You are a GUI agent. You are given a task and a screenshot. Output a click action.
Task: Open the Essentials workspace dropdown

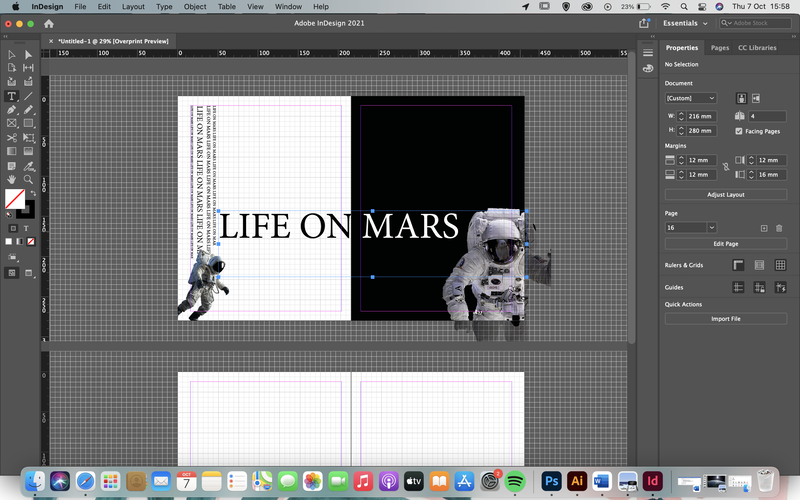(685, 23)
